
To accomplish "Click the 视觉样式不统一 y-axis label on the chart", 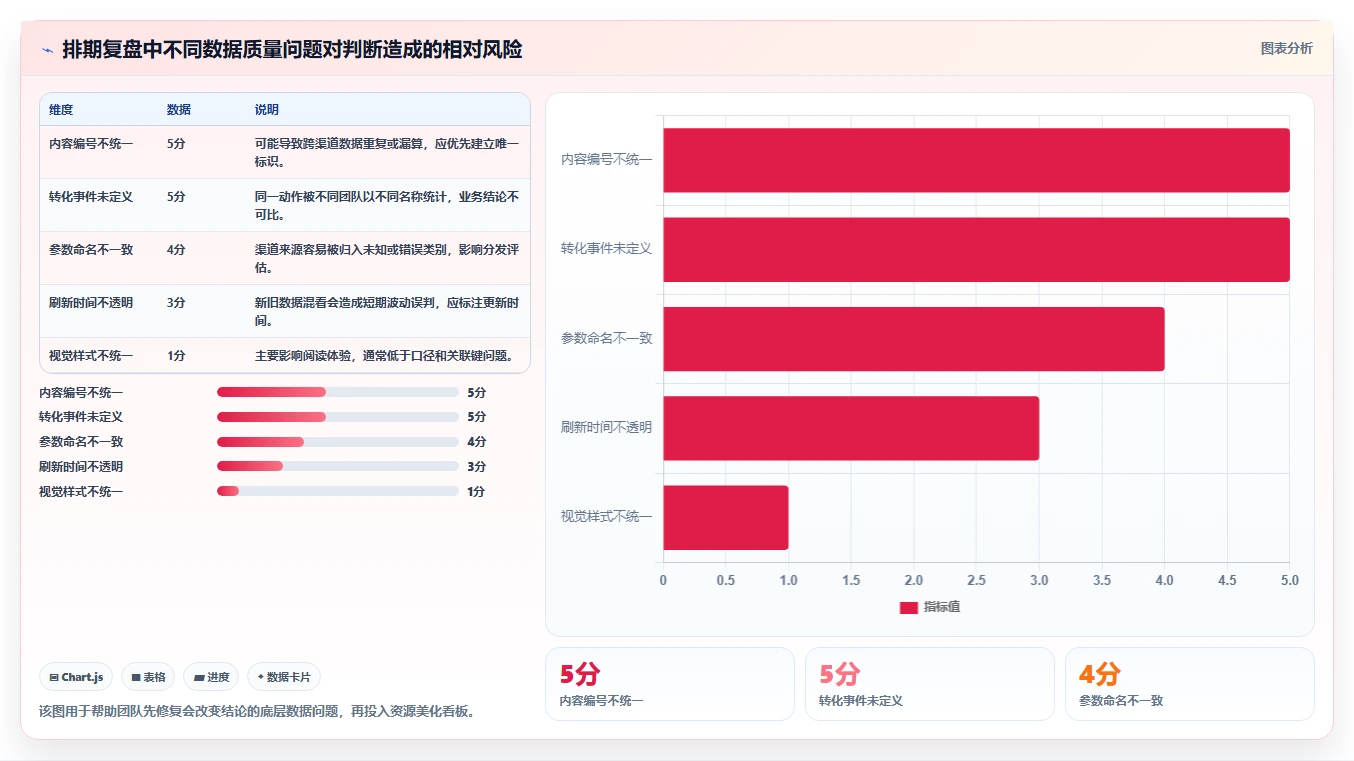I will point(606,516).
